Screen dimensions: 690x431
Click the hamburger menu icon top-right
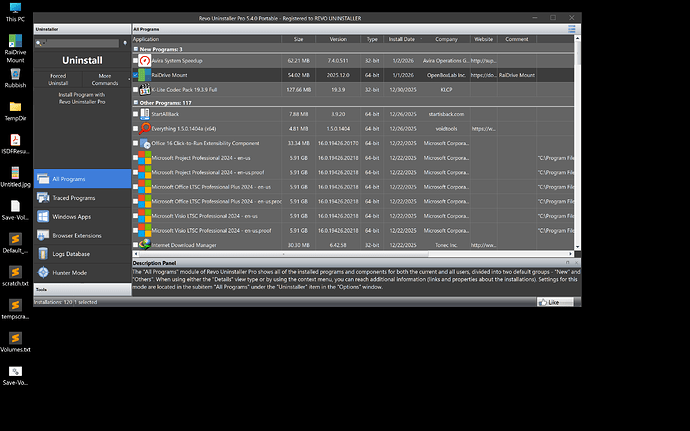[572, 29]
